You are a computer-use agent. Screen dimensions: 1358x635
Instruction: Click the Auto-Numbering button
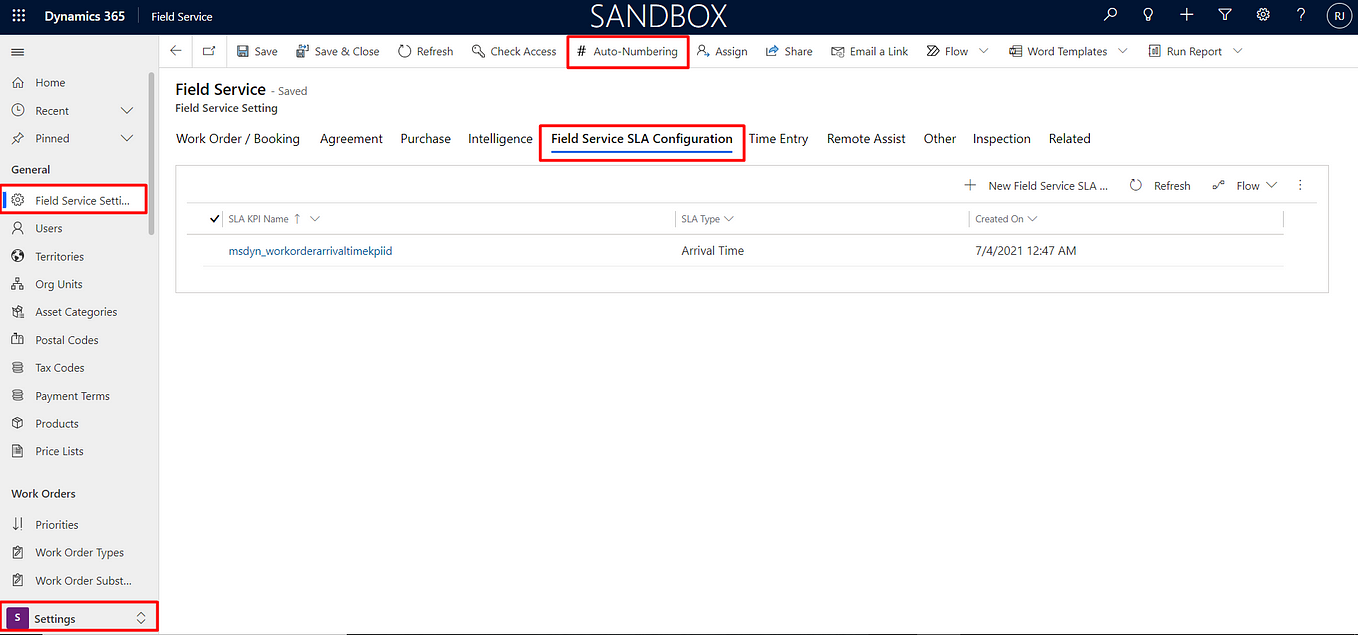pos(627,51)
